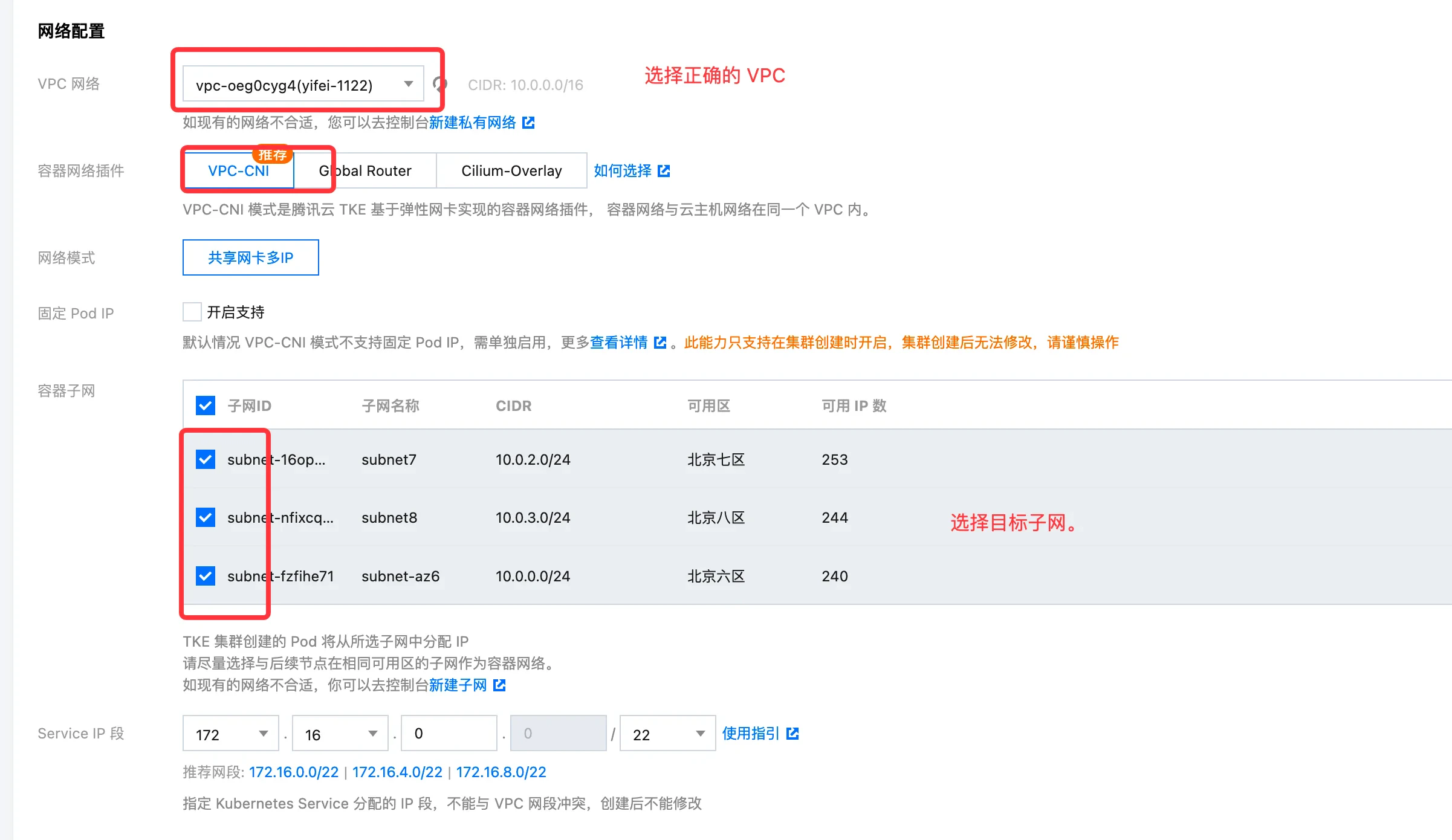1452x840 pixels.
Task: Click external-link icon beside 如何选择
Action: click(664, 171)
